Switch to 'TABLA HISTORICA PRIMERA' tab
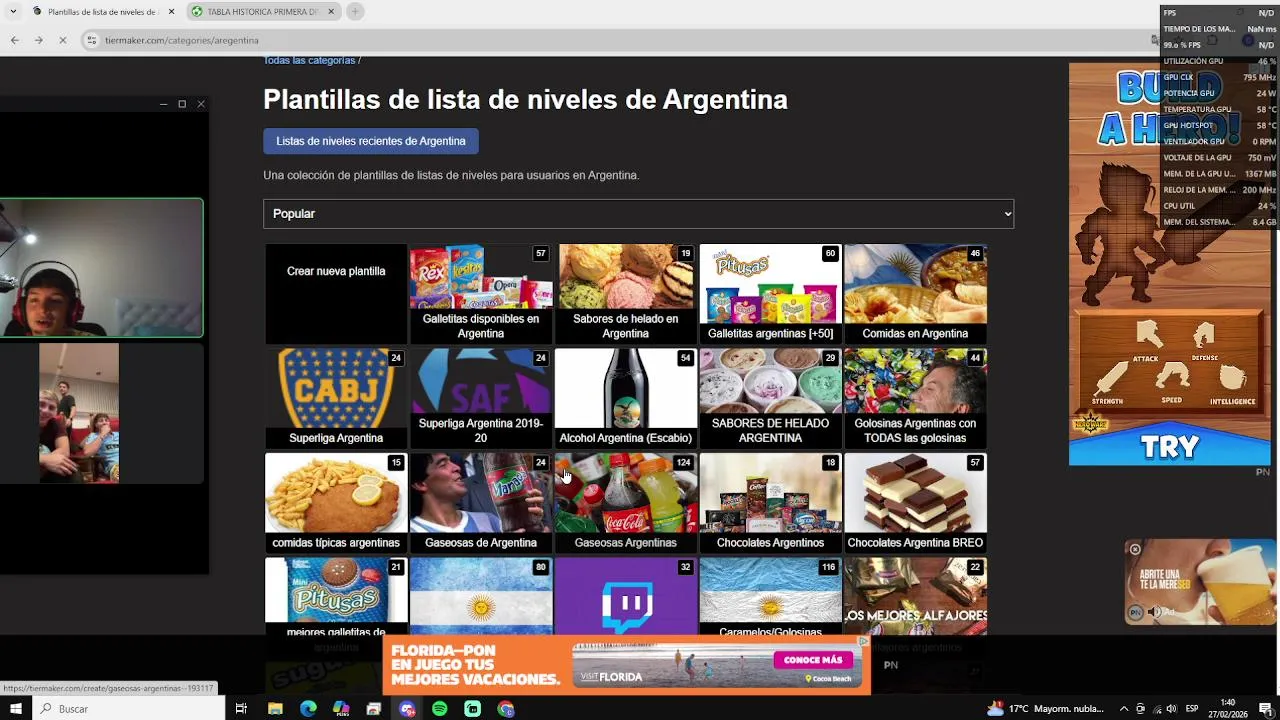Image resolution: width=1280 pixels, height=720 pixels. [x=262, y=11]
